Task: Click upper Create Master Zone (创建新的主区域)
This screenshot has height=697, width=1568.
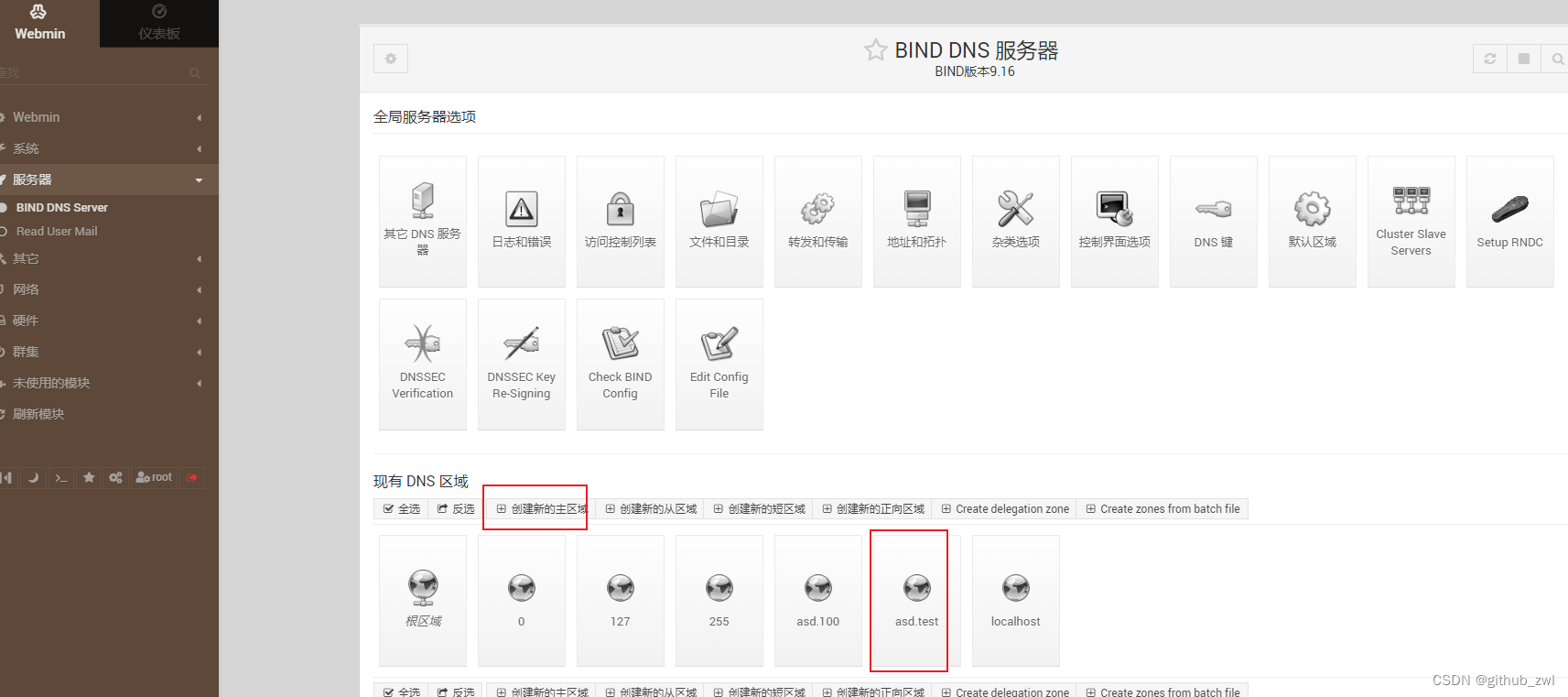Action: (x=541, y=509)
